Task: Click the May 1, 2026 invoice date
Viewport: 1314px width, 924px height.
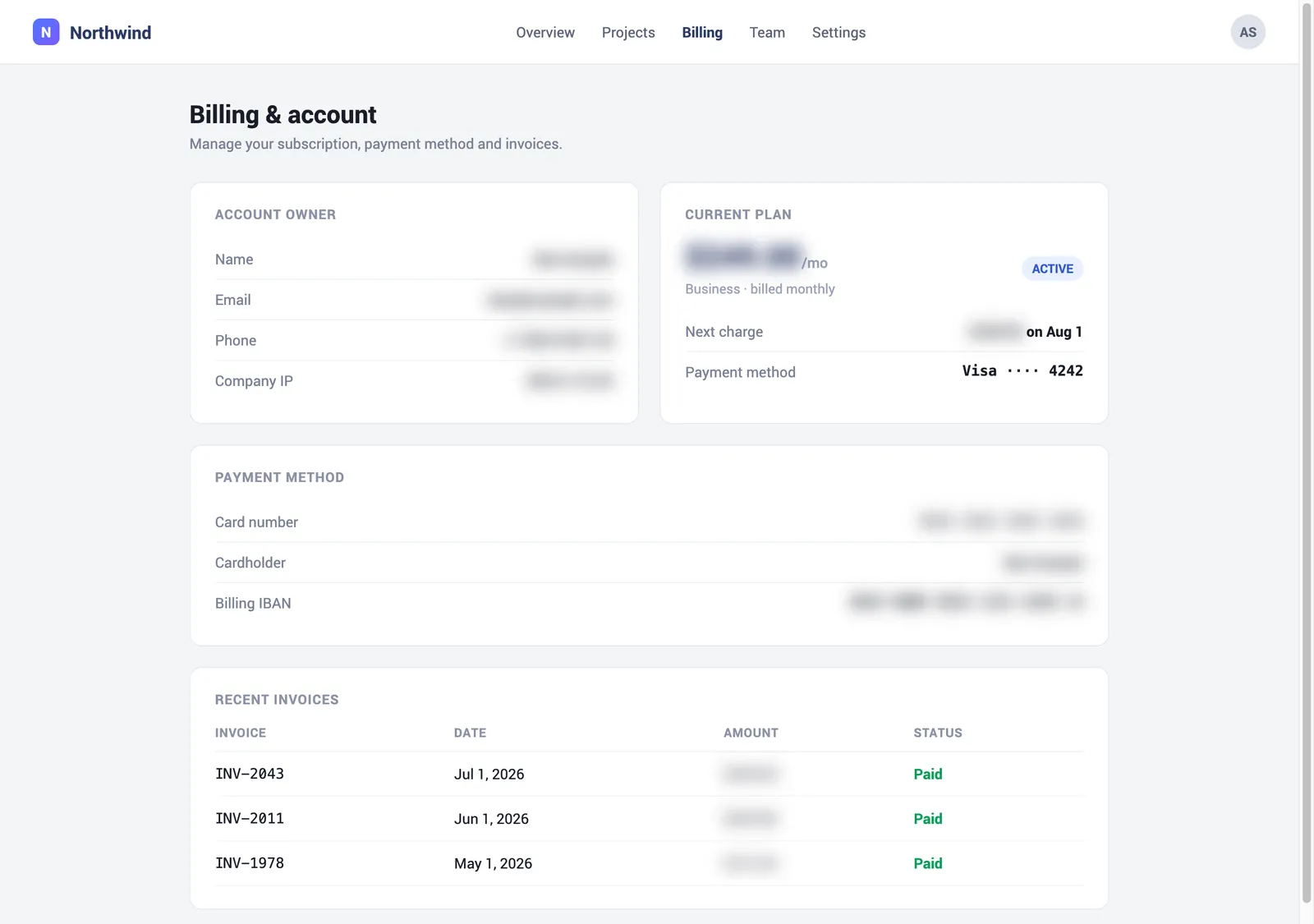Action: click(x=493, y=863)
